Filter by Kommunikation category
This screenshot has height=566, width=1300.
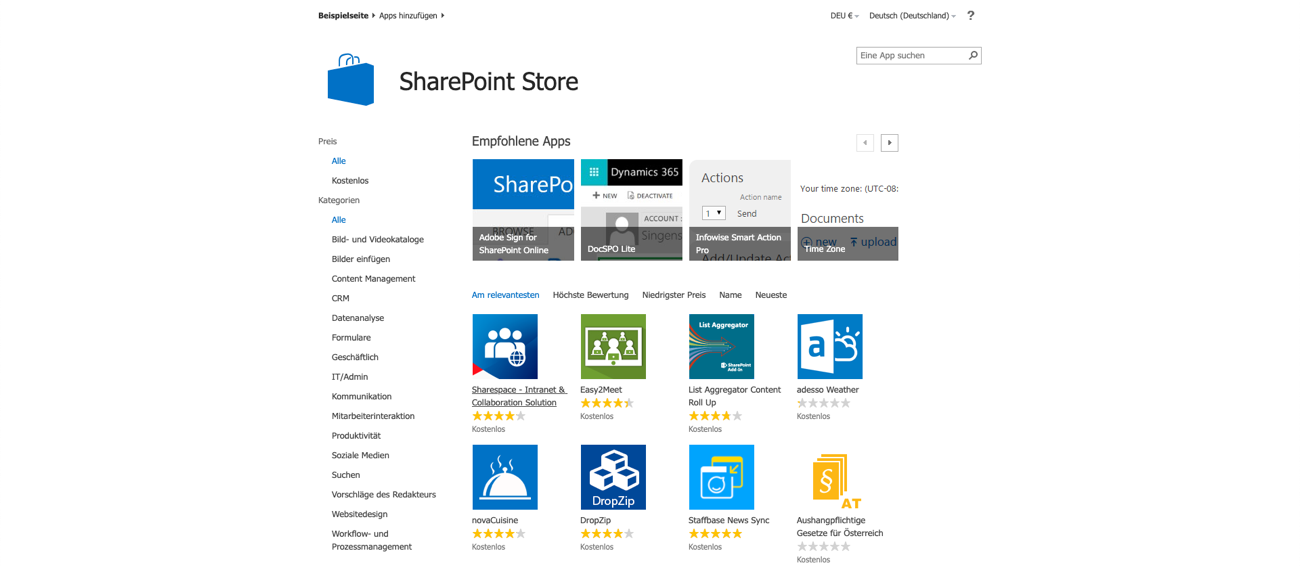(x=361, y=397)
